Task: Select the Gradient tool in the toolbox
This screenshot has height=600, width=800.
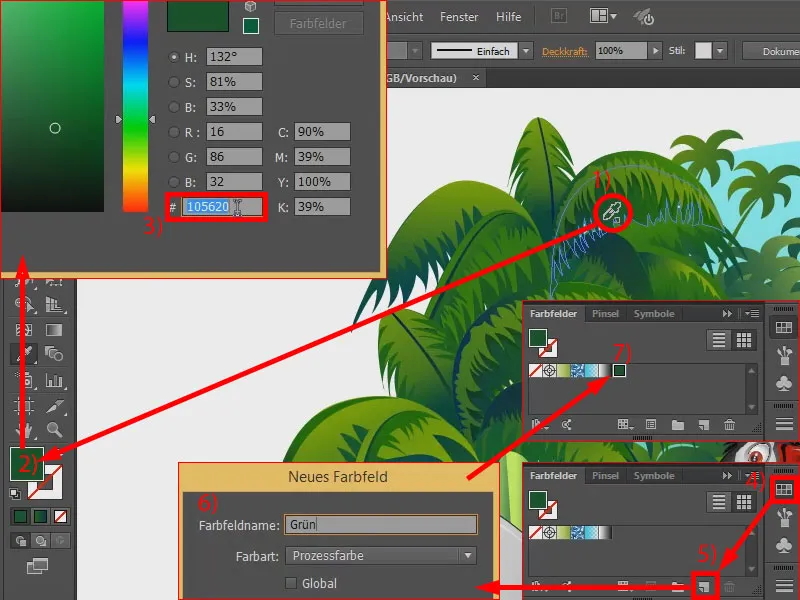Action: pos(54,330)
